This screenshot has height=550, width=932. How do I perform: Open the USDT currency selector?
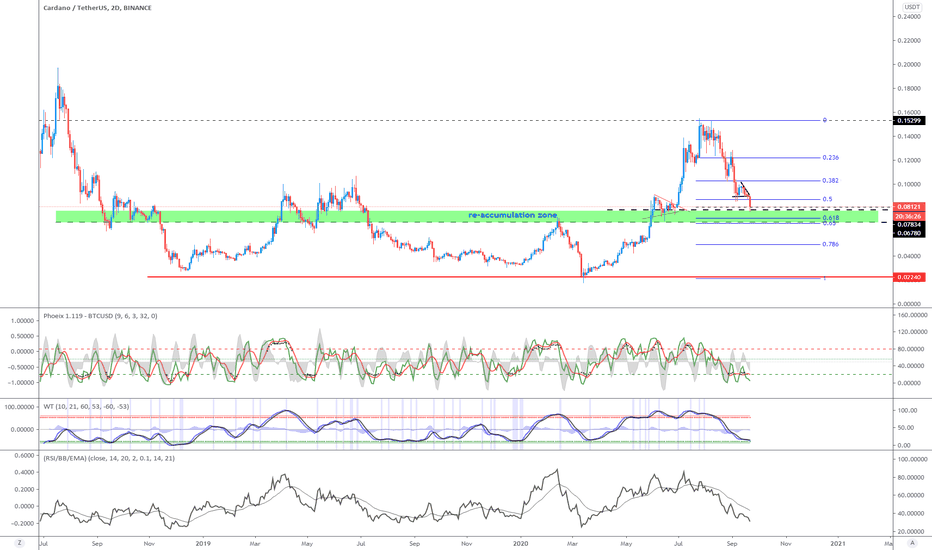[912, 7]
